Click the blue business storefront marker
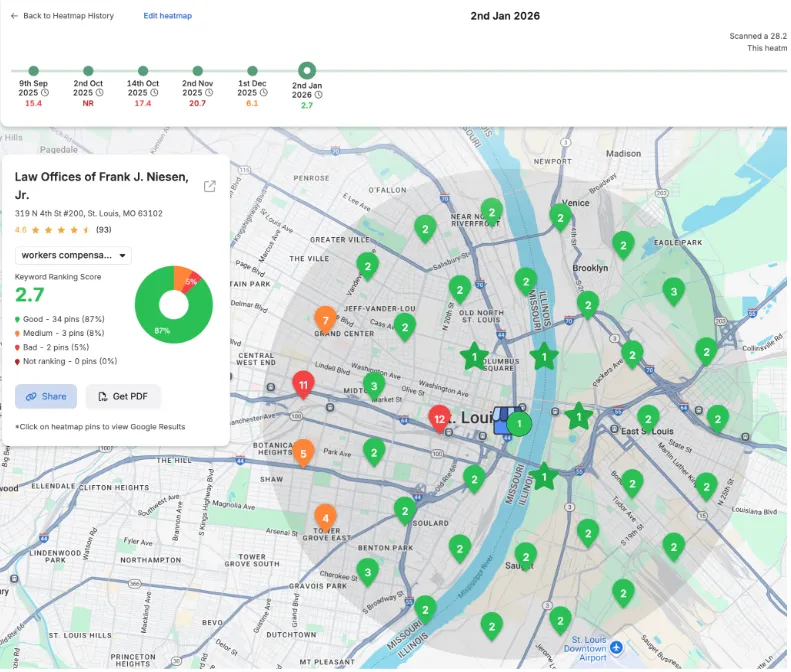This screenshot has height=672, width=791. [x=502, y=421]
